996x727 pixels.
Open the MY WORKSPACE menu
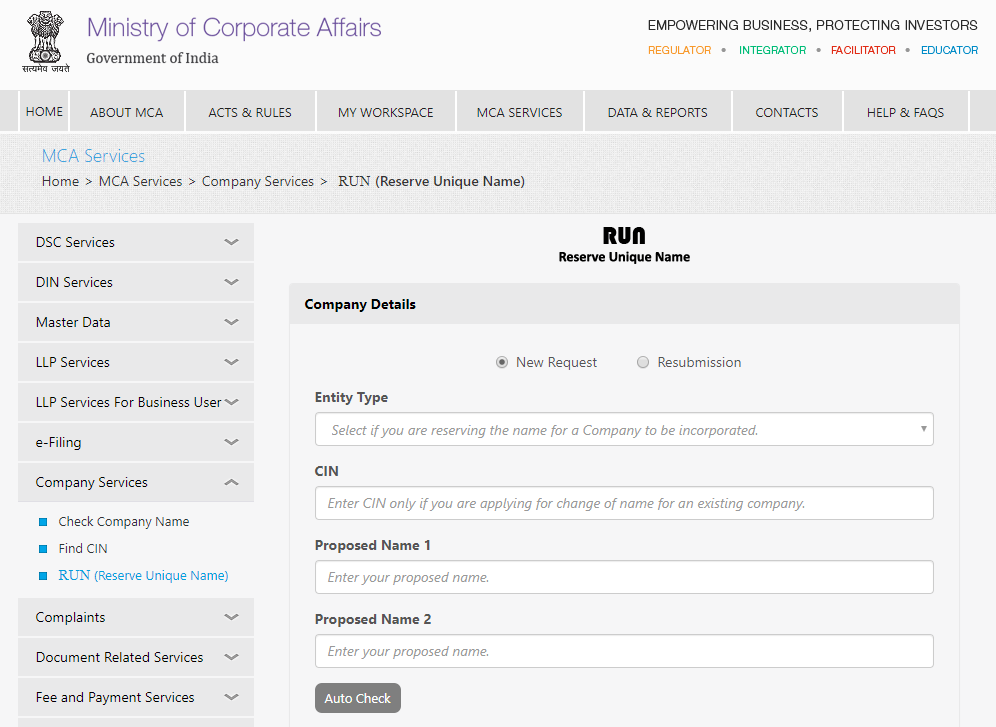pyautogui.click(x=386, y=112)
